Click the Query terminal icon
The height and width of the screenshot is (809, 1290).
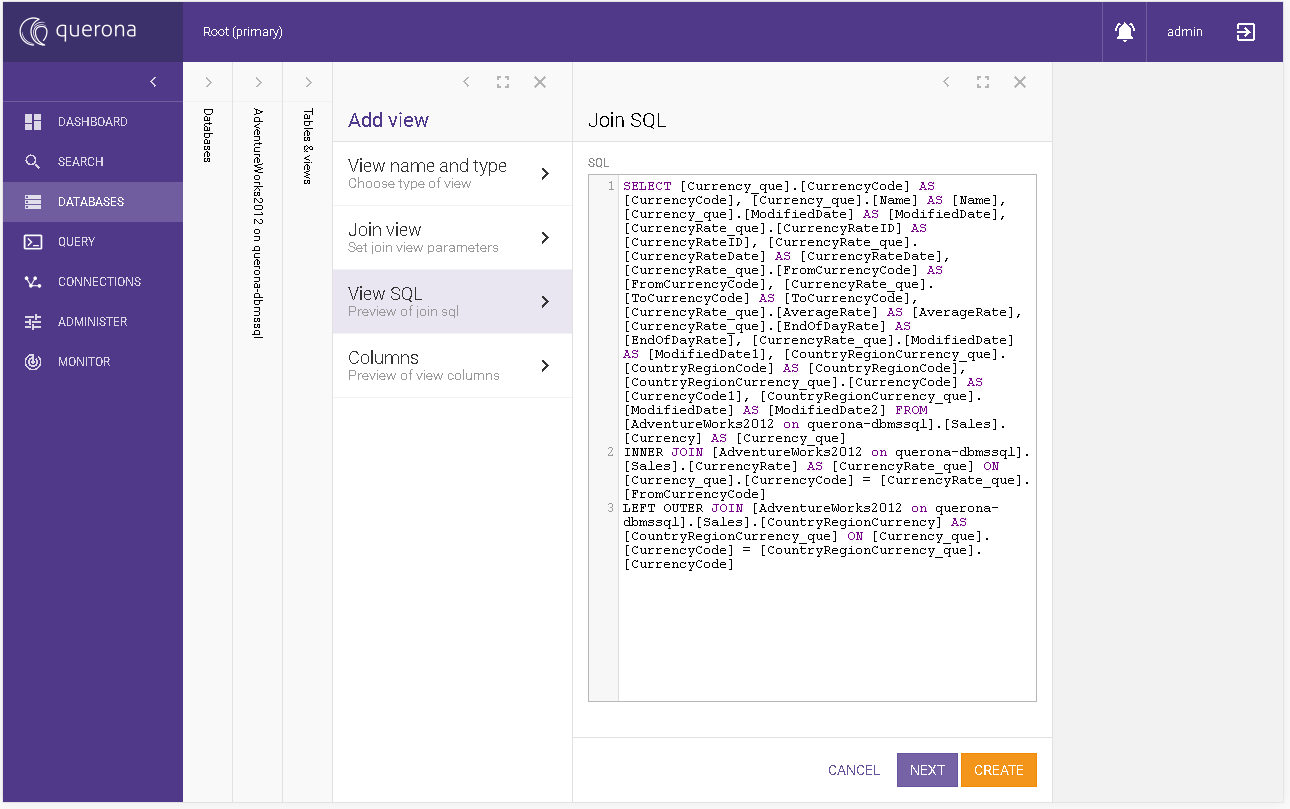[x=33, y=242]
